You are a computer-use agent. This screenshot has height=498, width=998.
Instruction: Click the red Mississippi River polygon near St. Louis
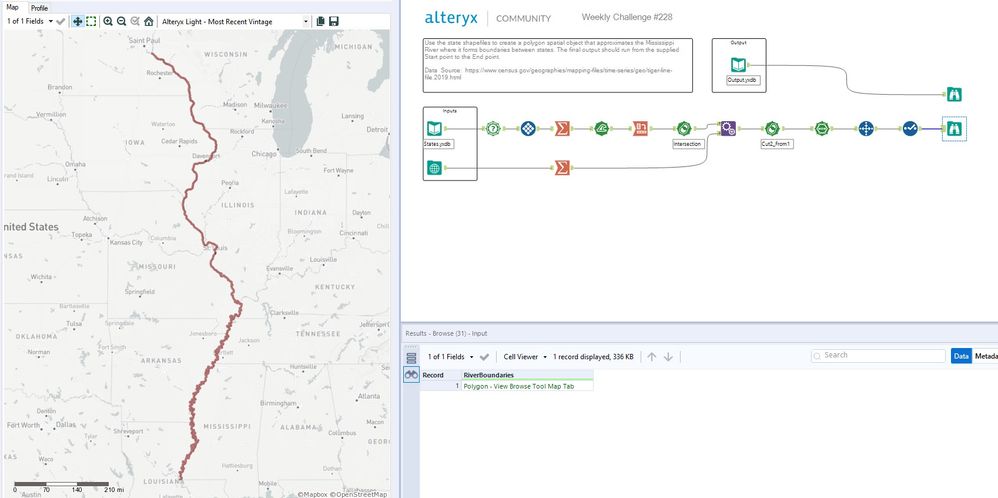click(213, 250)
